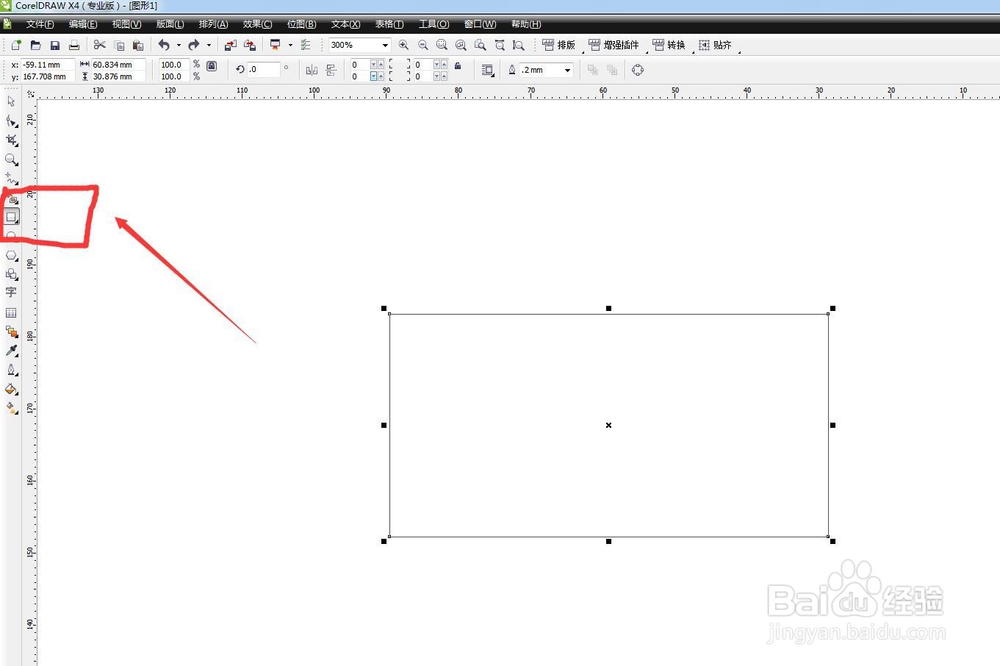The image size is (1000, 666).
Task: Select the Rectangle tool
Action: point(11,217)
